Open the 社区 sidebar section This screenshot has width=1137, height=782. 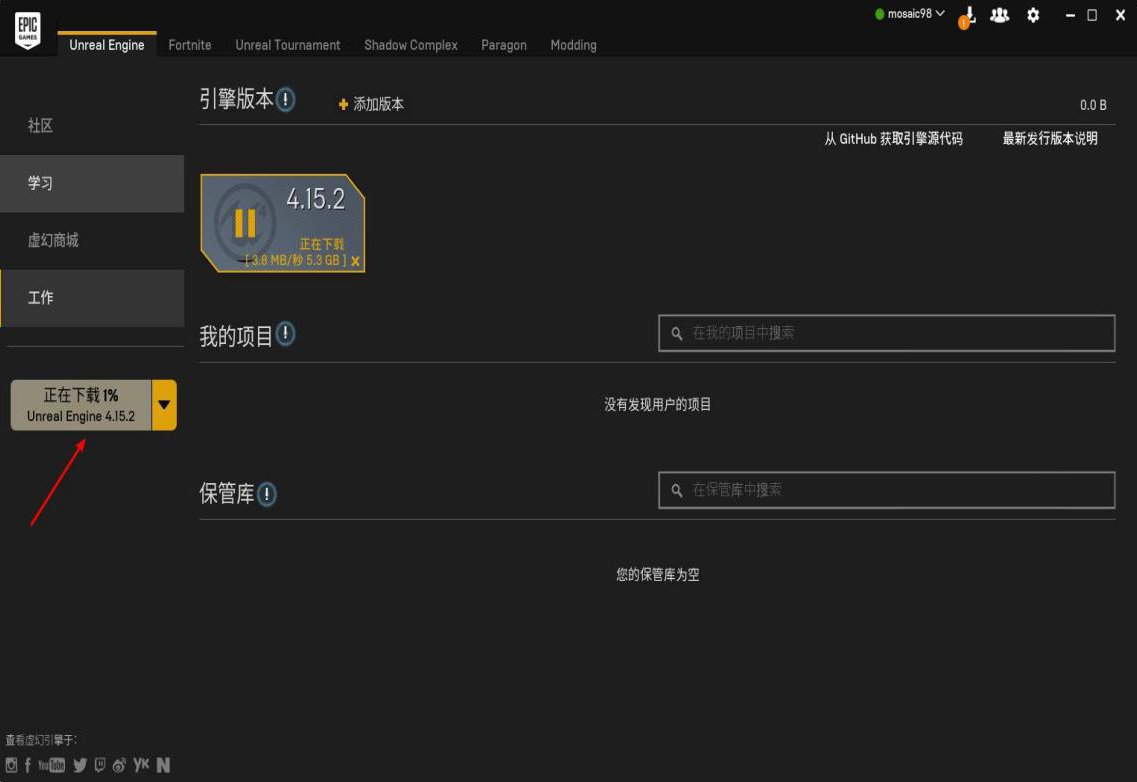point(92,125)
